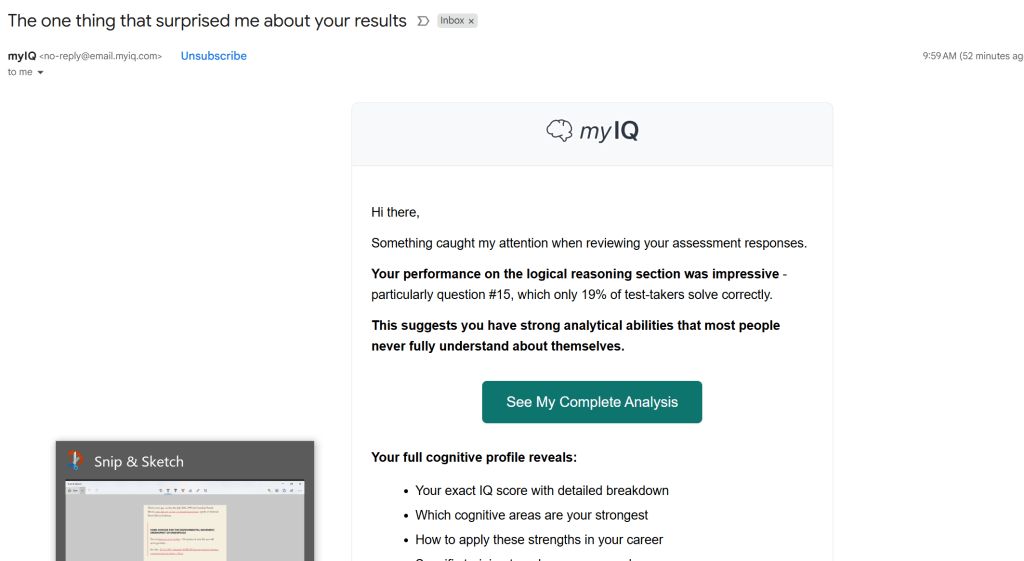The image size is (1024, 561).
Task: Click the "Which cognitive areas" bullet
Action: 531,515
